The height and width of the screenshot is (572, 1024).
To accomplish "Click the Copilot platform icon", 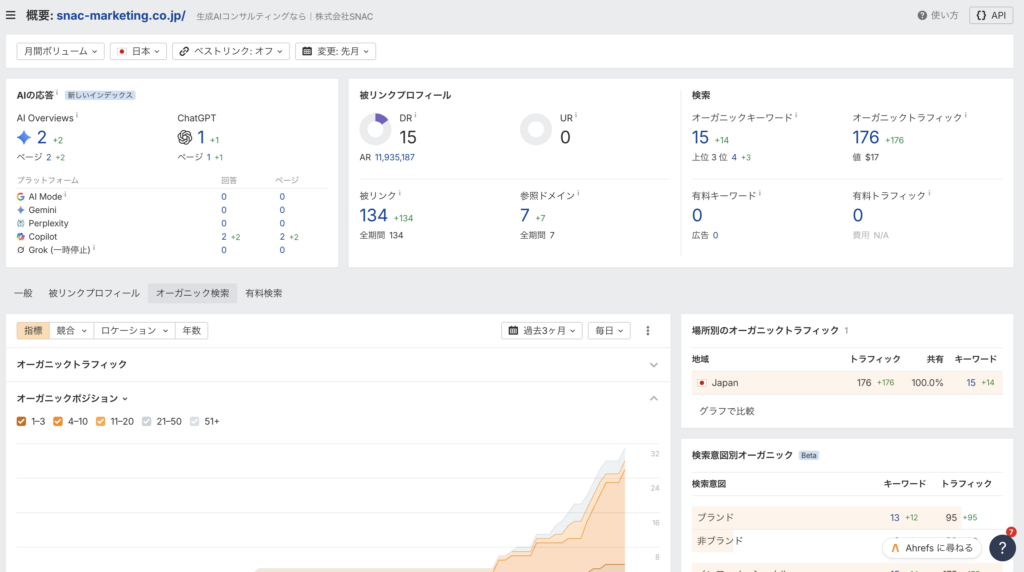I will [x=20, y=236].
